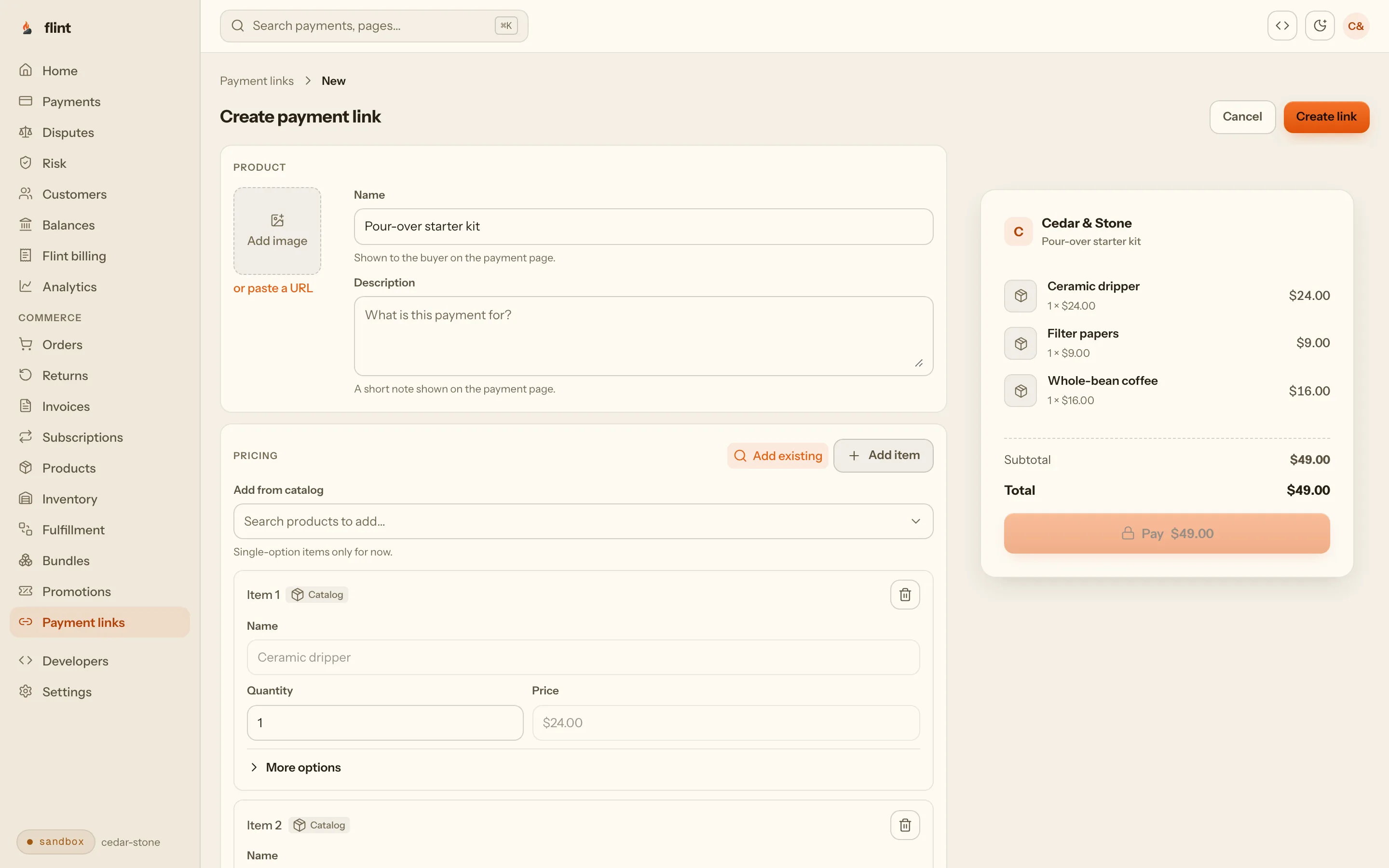1389x868 pixels.
Task: Click the Catalog badge on Item 2
Action: tap(319, 825)
